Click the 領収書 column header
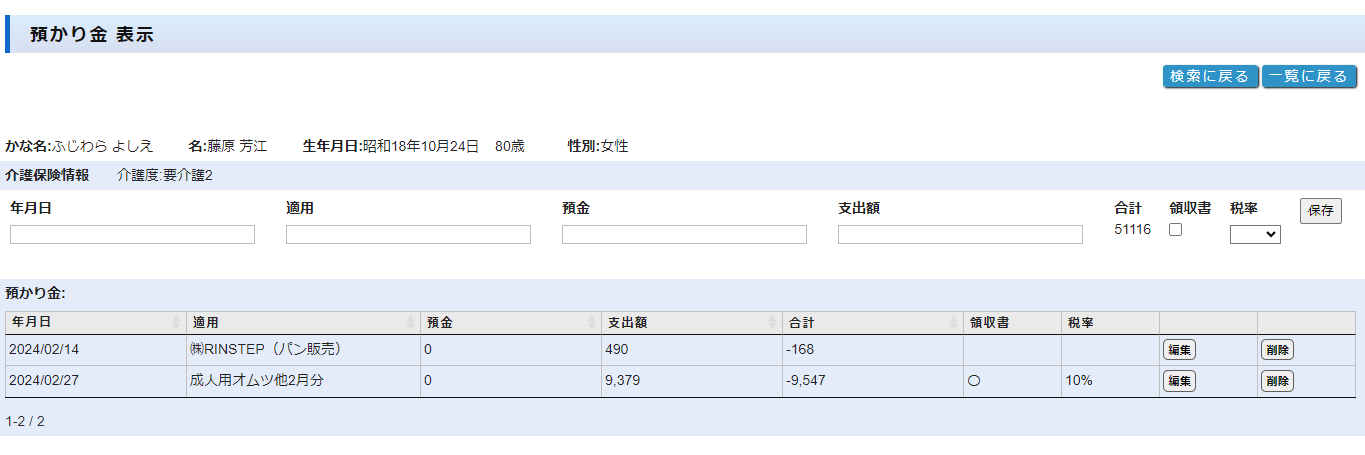The height and width of the screenshot is (455, 1365). coord(989,323)
